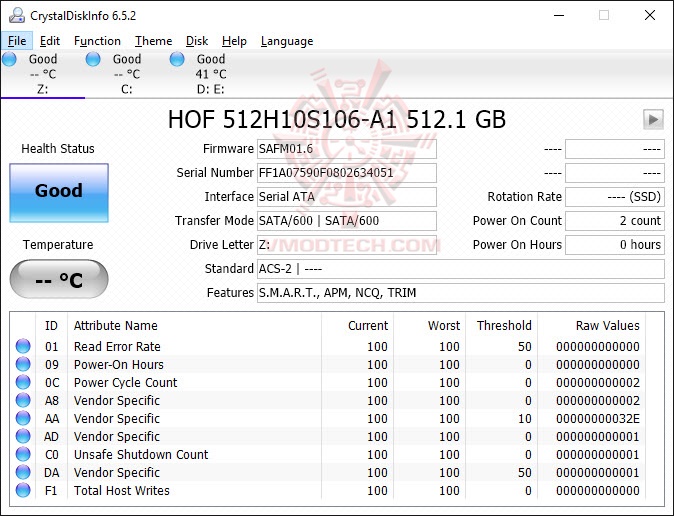Screen dimensions: 674x516
Task: Click the Interface field Serial ATA
Action: (x=346, y=197)
